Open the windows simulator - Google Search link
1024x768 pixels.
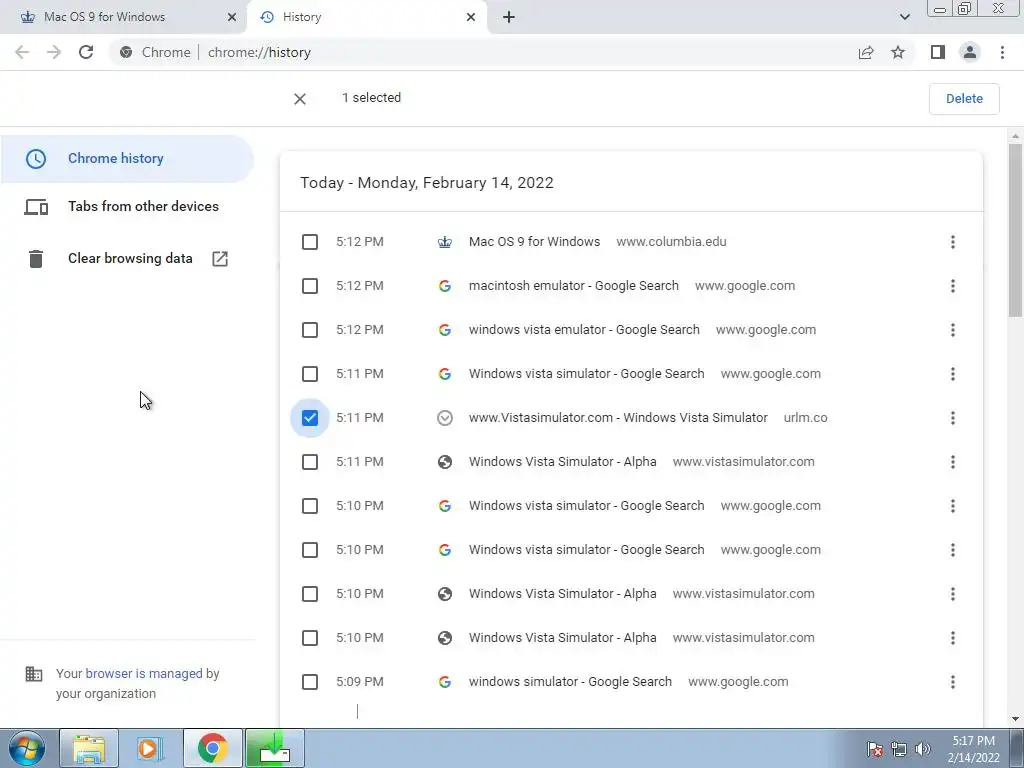tap(570, 682)
